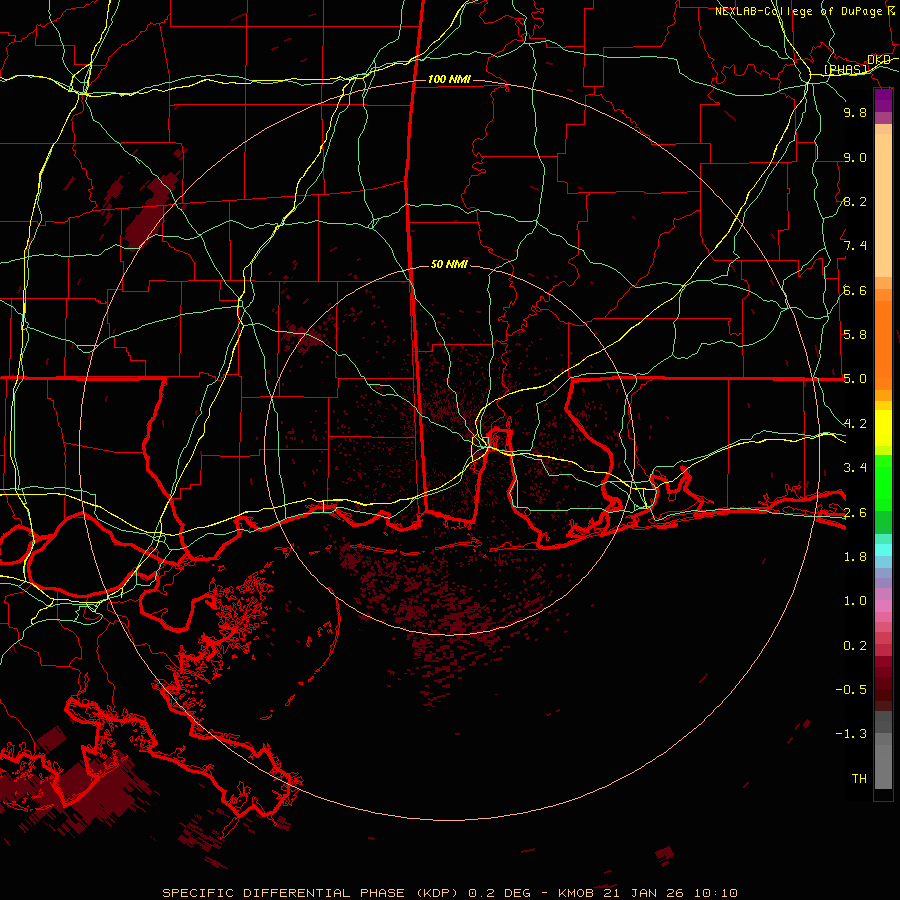The width and height of the screenshot is (900, 900).
Task: Select the 3.4 color scale value
Action: click(855, 468)
